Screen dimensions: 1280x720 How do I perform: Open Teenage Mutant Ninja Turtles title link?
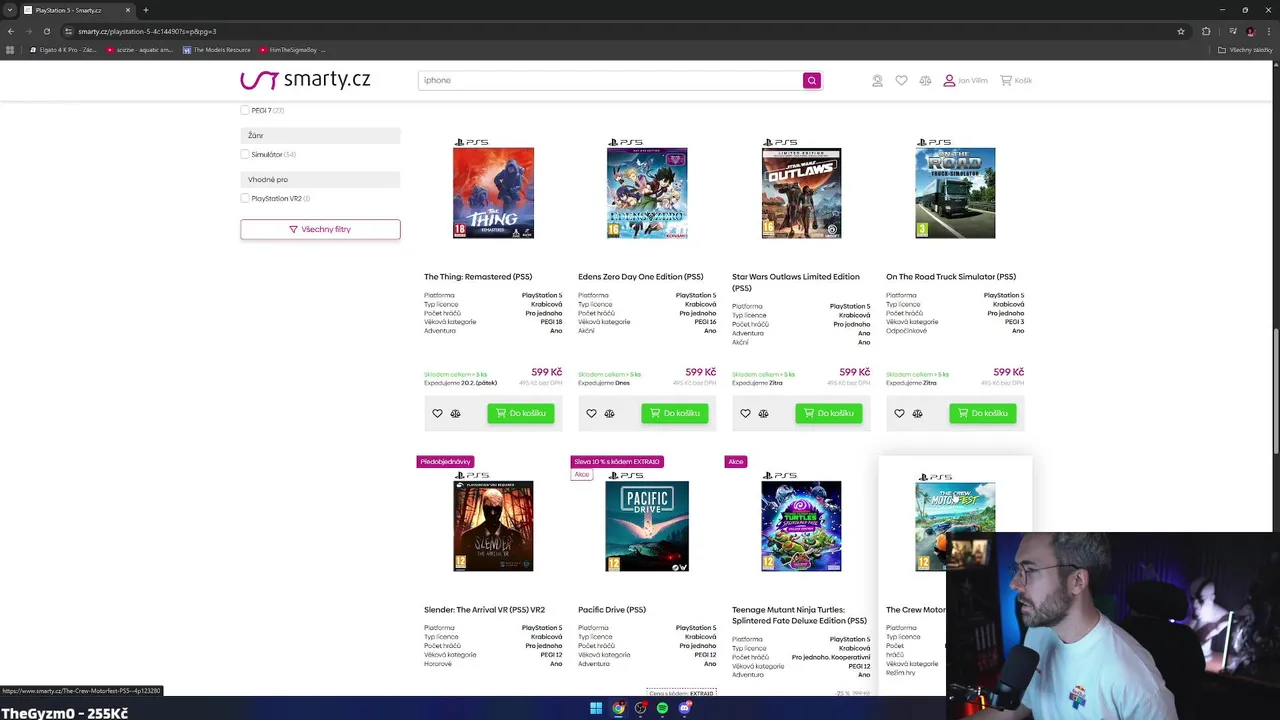799,615
